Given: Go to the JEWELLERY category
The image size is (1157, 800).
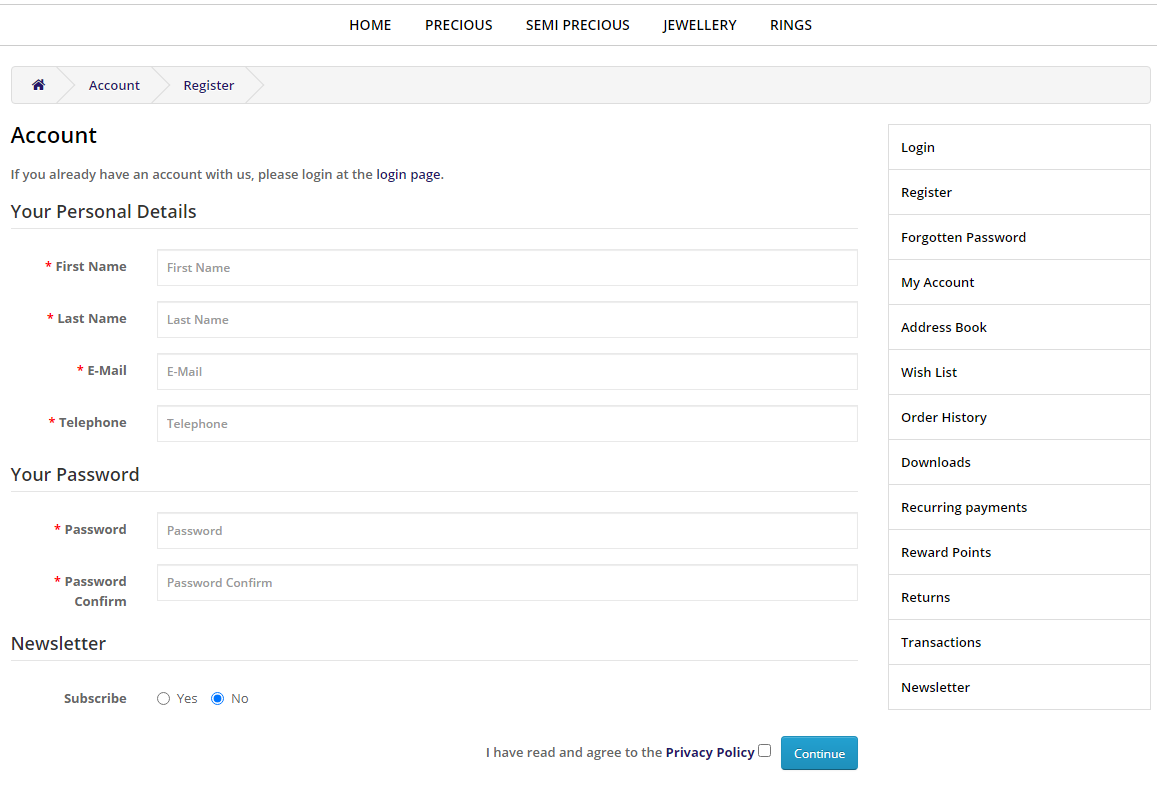Looking at the screenshot, I should click(699, 25).
